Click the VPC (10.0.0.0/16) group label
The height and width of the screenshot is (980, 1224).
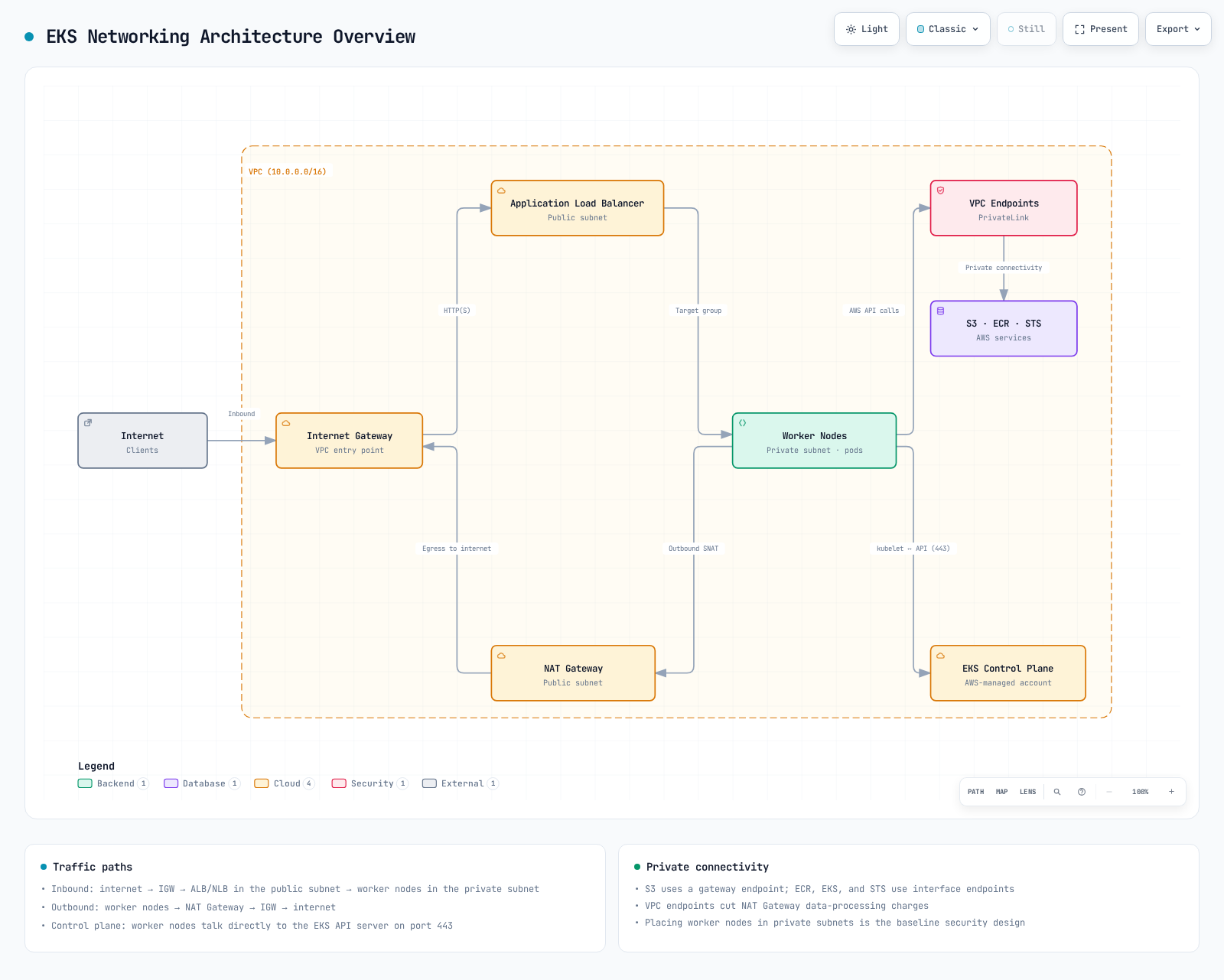click(288, 172)
